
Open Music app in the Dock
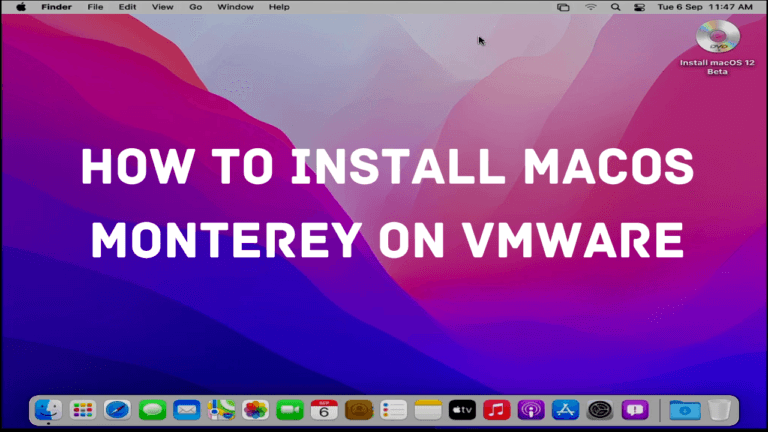tap(496, 410)
